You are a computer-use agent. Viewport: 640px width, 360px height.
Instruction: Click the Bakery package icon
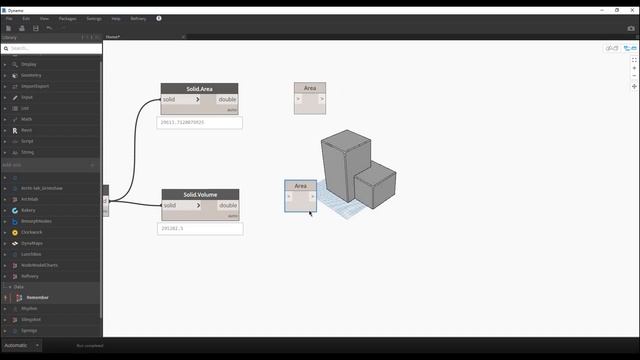click(15, 211)
